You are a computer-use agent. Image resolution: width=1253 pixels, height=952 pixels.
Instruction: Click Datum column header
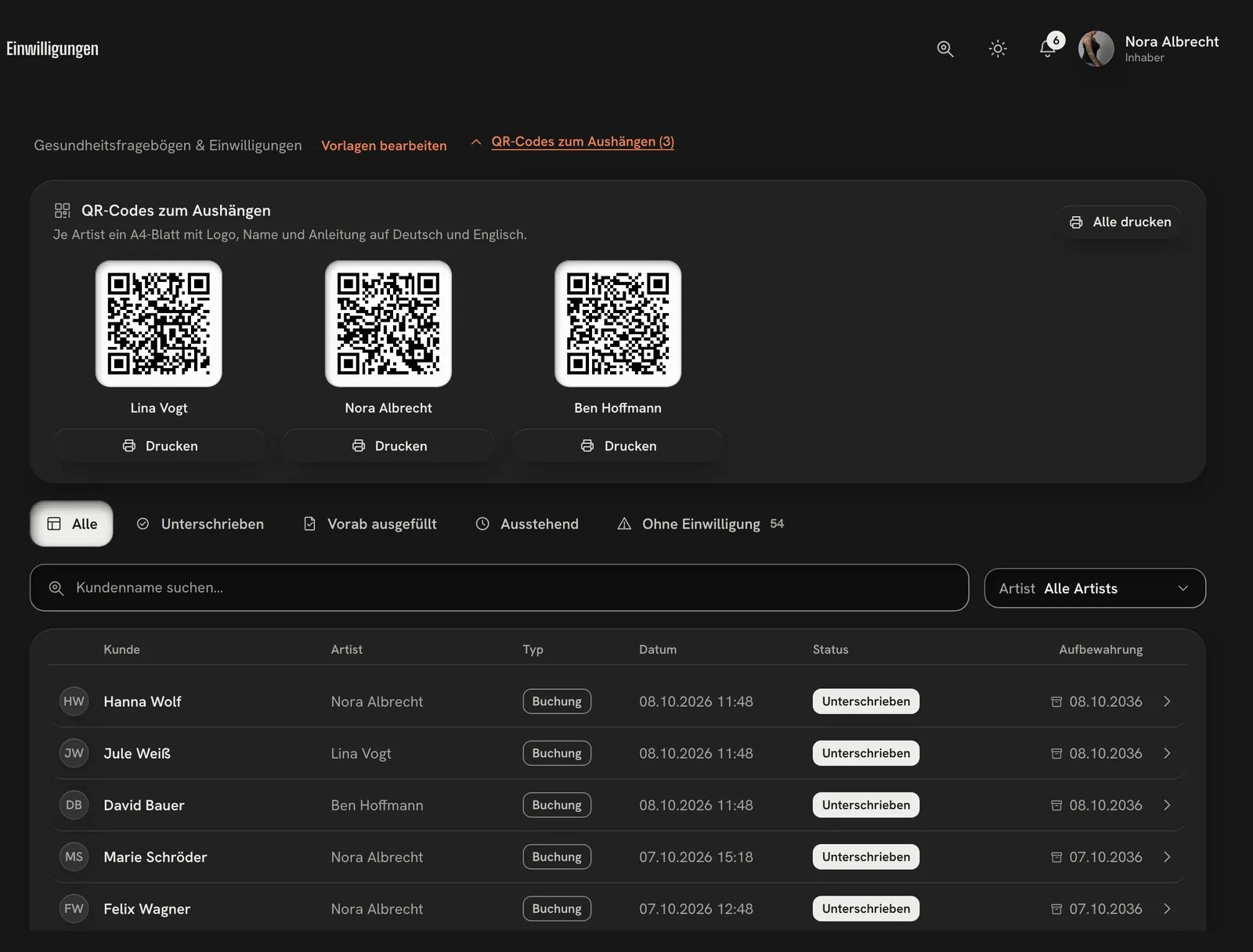coord(658,649)
